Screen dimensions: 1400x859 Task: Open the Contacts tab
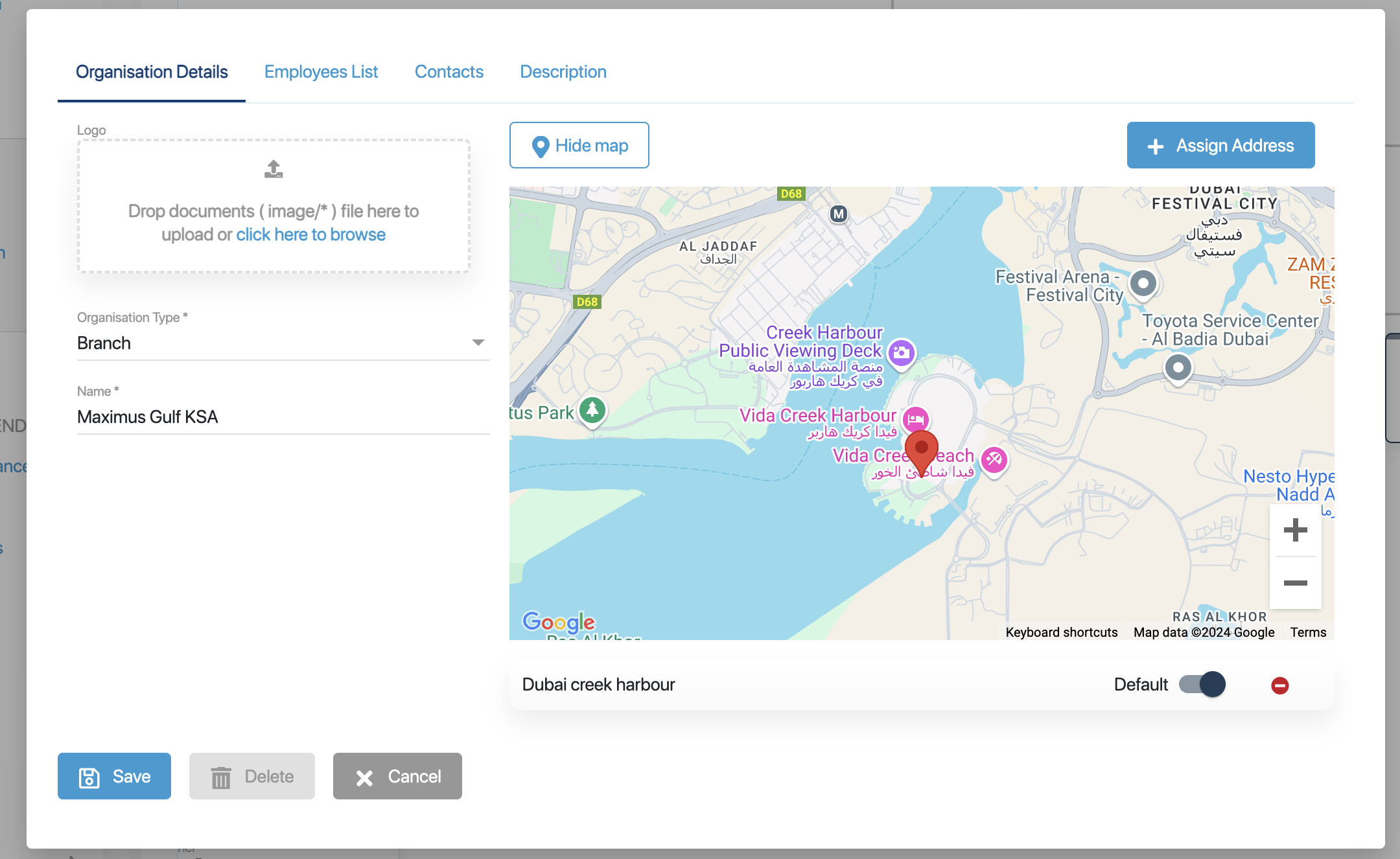(x=449, y=72)
